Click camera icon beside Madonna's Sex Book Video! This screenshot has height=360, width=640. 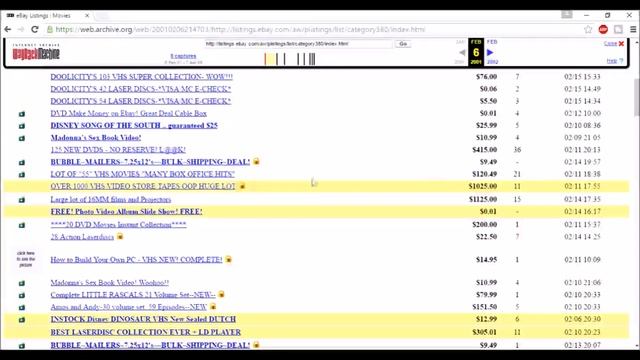pos(22,138)
